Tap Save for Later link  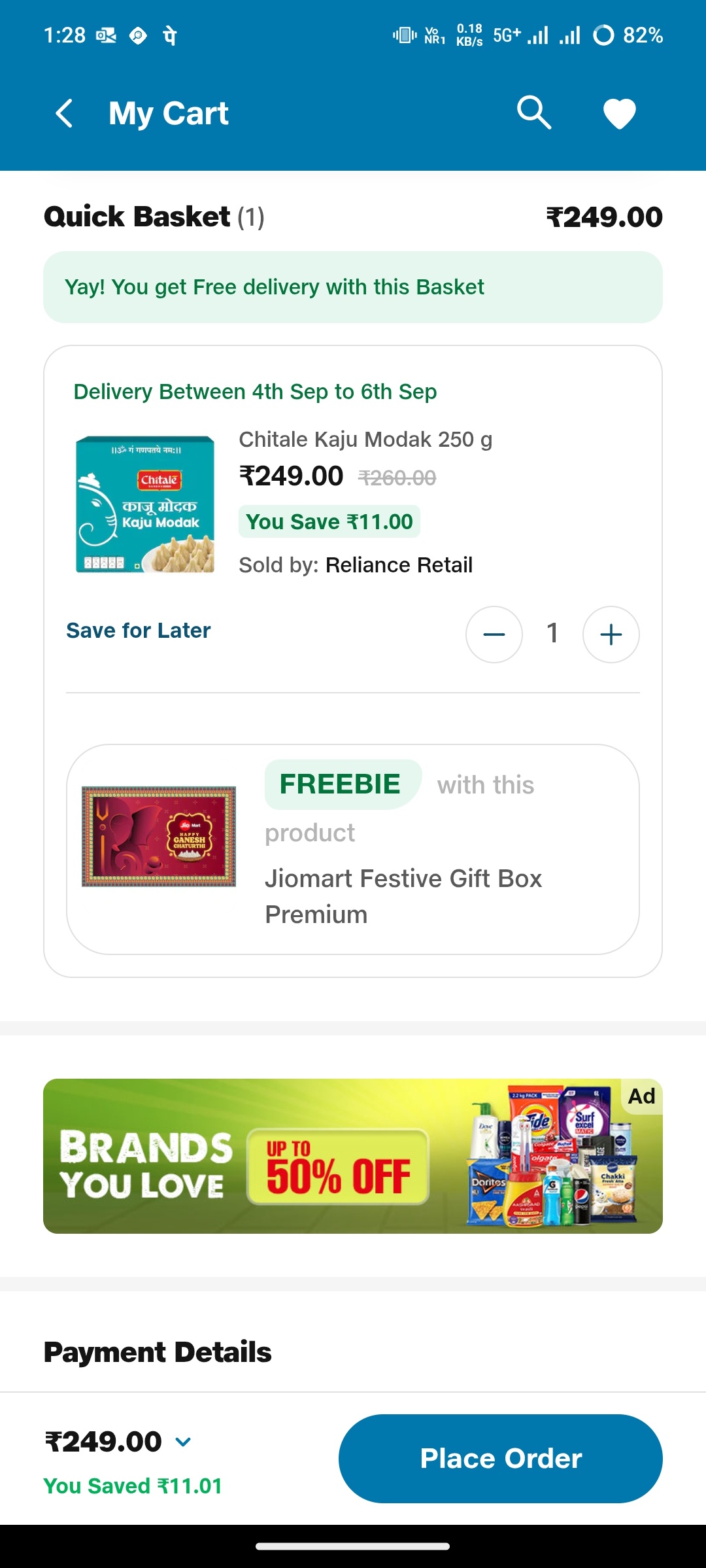click(x=139, y=631)
